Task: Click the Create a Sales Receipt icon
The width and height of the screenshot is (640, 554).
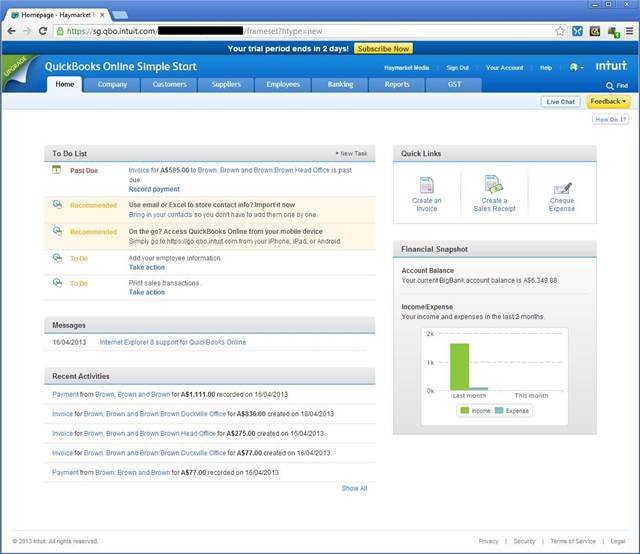Action: click(x=493, y=184)
